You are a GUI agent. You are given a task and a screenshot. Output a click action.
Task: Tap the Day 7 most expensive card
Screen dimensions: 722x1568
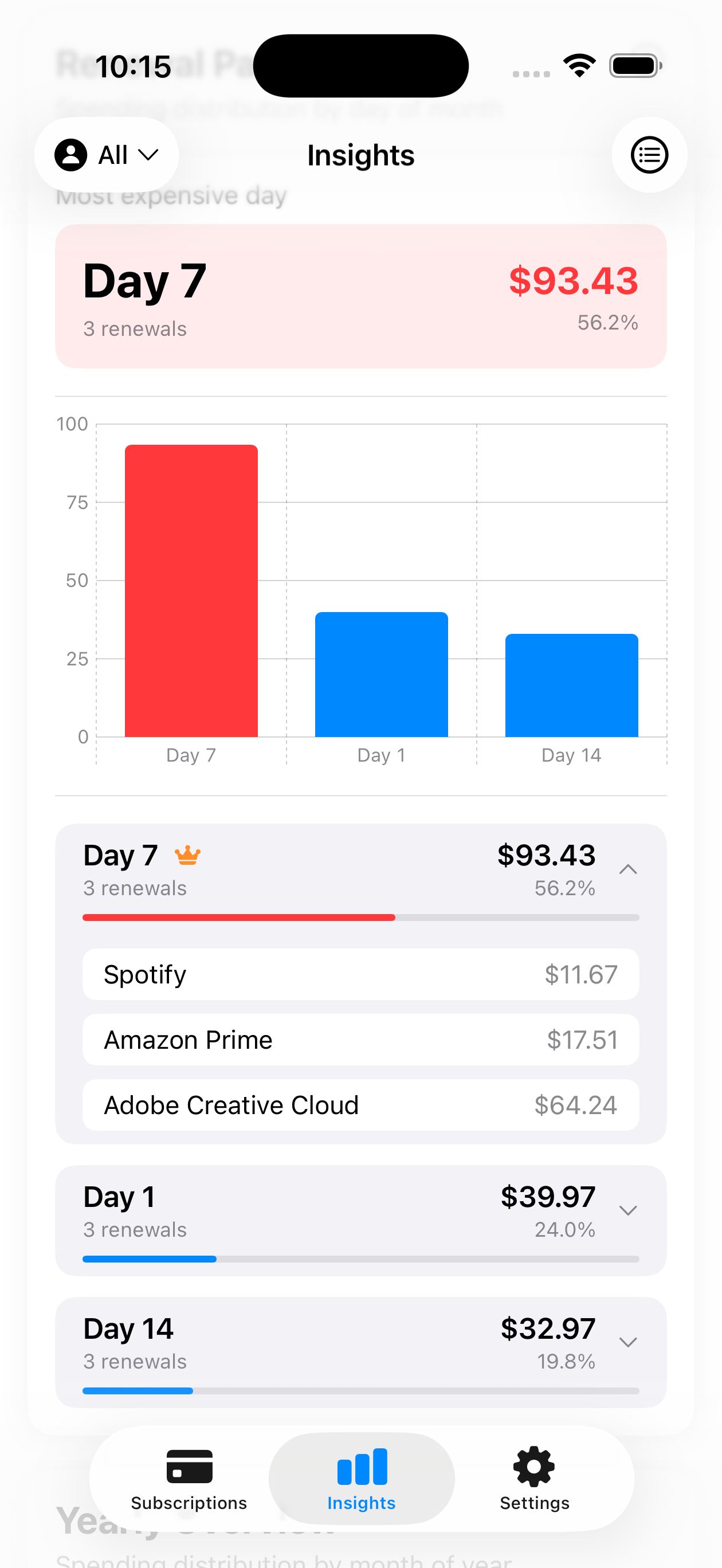(360, 296)
